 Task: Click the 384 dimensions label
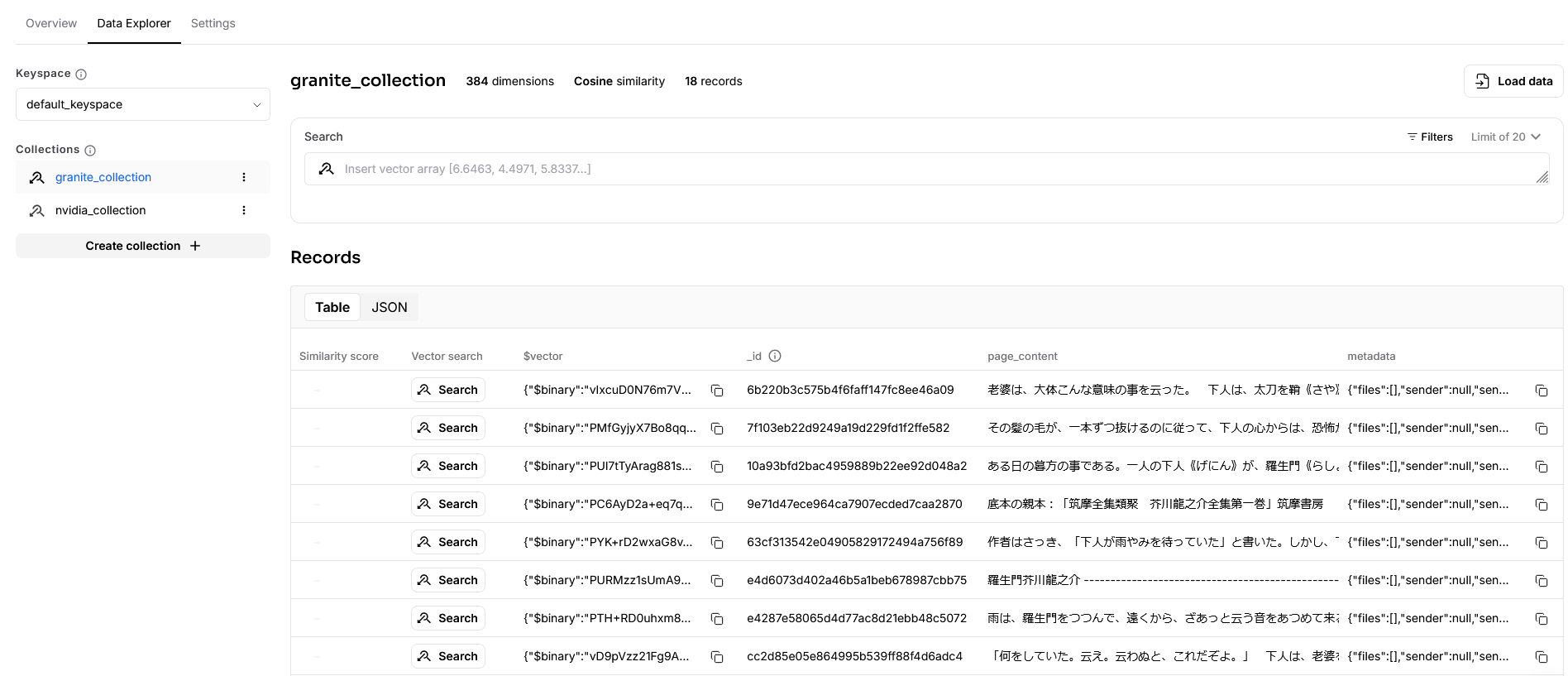509,81
